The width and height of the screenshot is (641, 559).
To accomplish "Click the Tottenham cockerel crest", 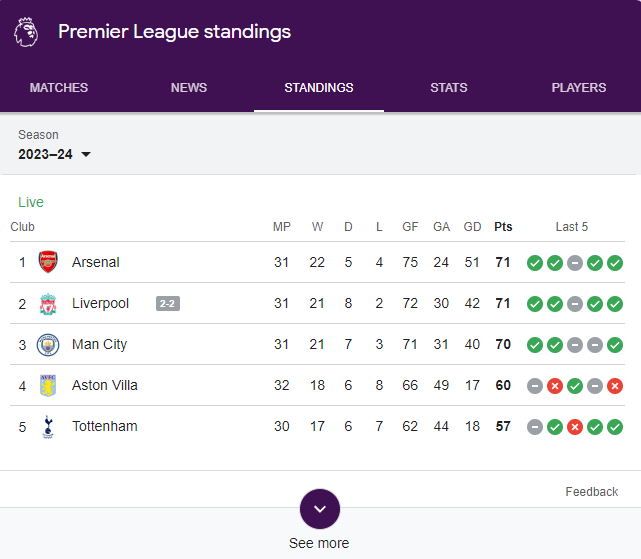I will pos(48,427).
